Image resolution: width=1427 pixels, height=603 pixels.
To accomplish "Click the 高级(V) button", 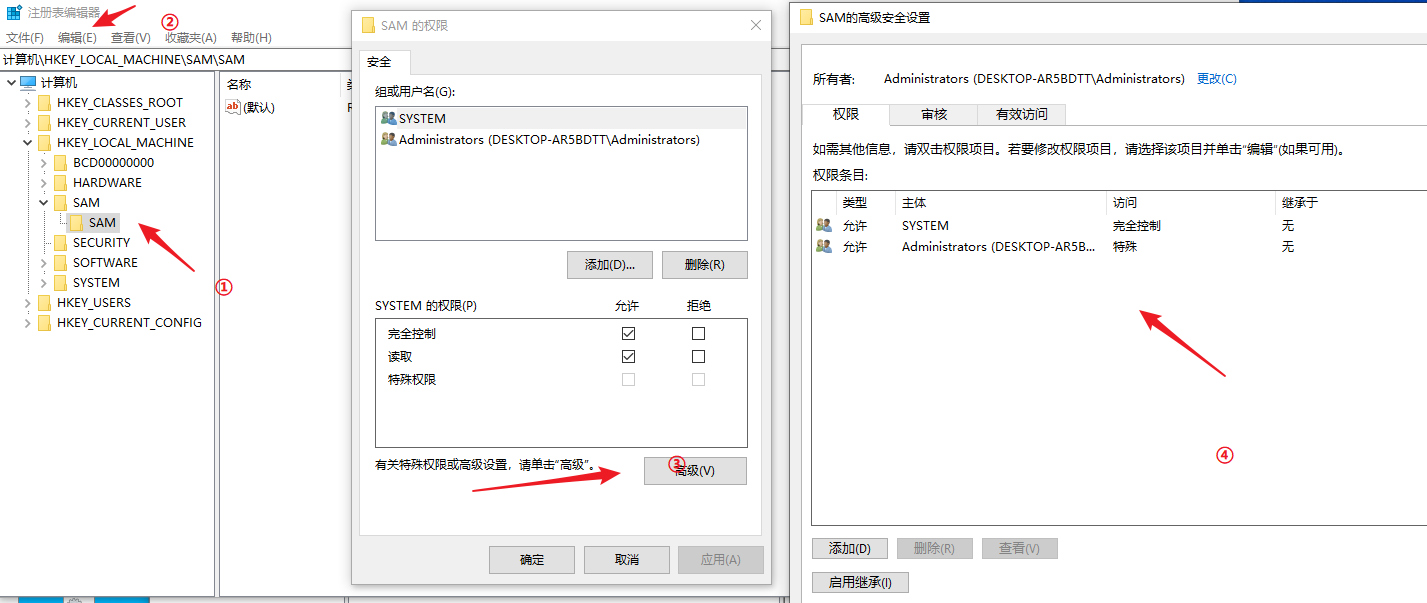I will [x=695, y=471].
